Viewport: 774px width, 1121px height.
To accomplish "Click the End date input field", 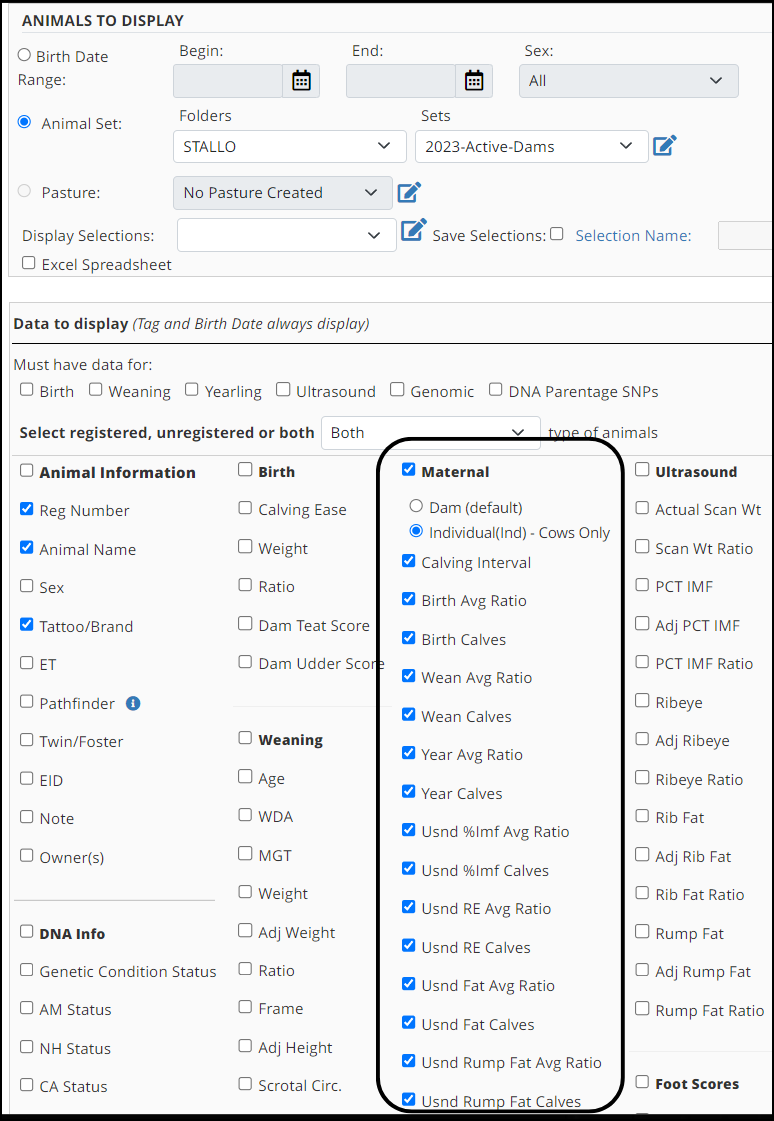I will coord(401,81).
